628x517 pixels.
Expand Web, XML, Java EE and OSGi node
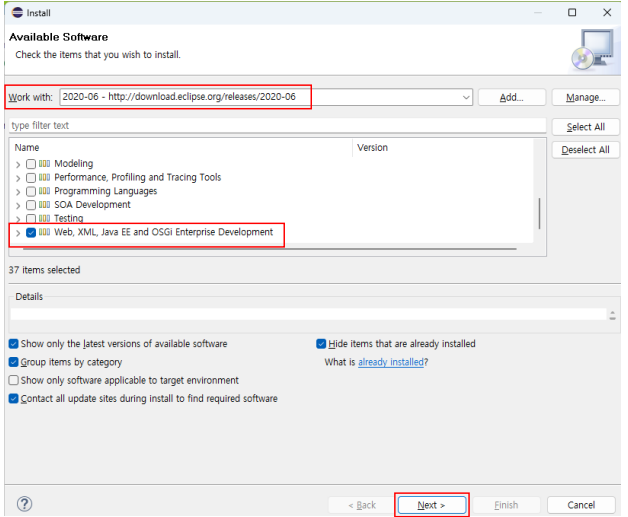[18, 233]
